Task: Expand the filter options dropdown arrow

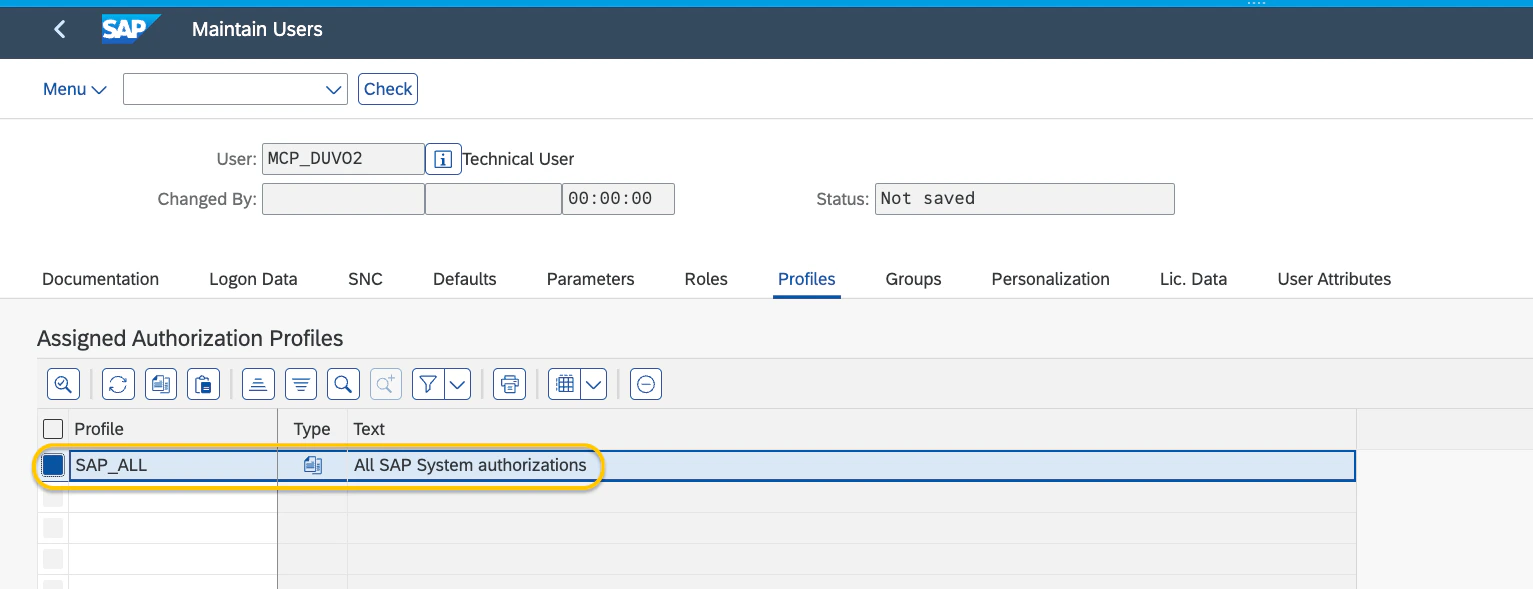Action: pos(458,384)
